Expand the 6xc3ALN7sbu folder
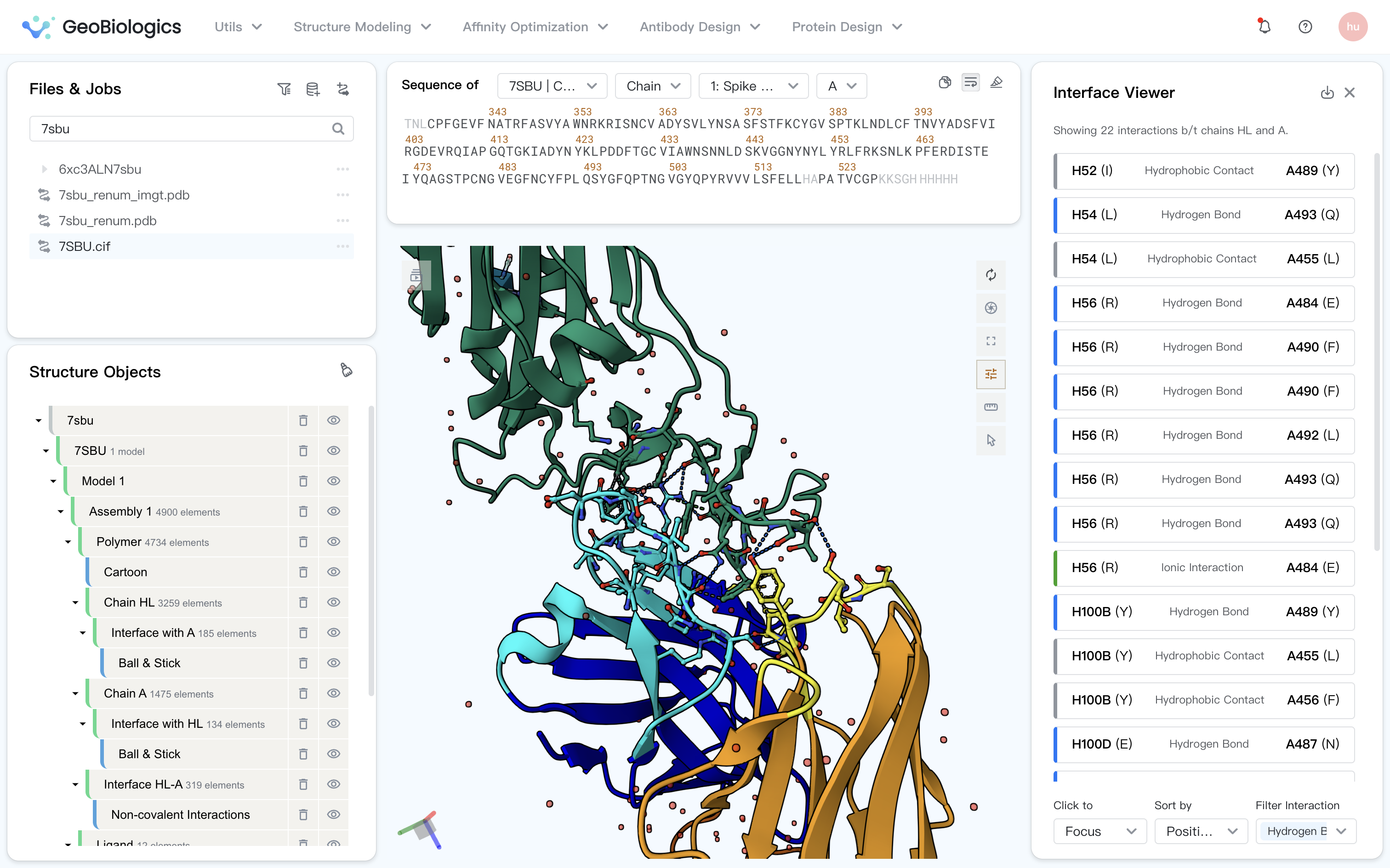Viewport: 1390px width, 868px height. (44, 170)
